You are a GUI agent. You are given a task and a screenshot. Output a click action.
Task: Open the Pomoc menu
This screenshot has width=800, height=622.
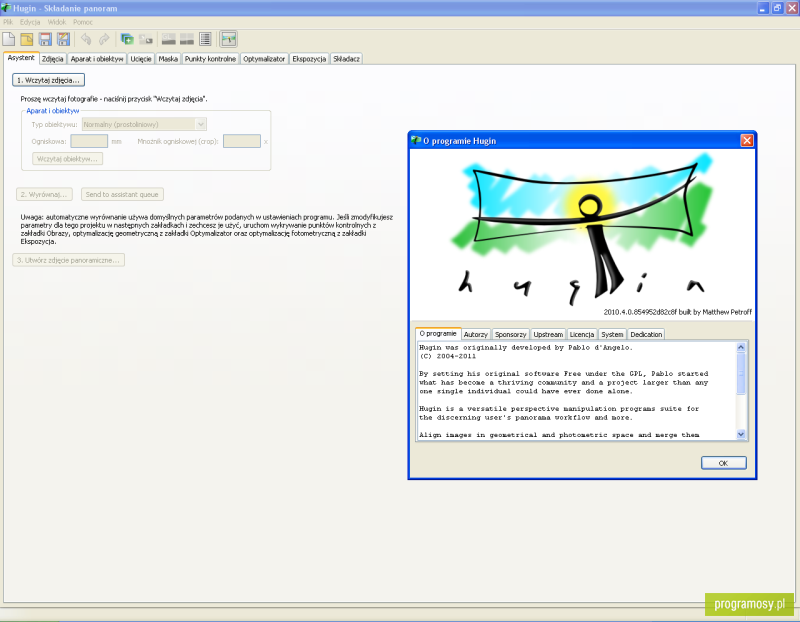[x=83, y=22]
